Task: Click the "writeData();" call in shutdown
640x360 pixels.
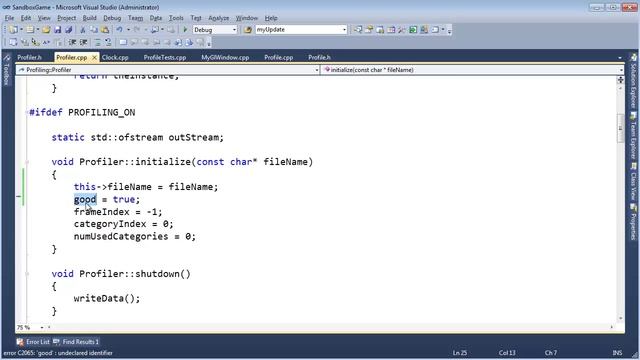Action: point(107,299)
